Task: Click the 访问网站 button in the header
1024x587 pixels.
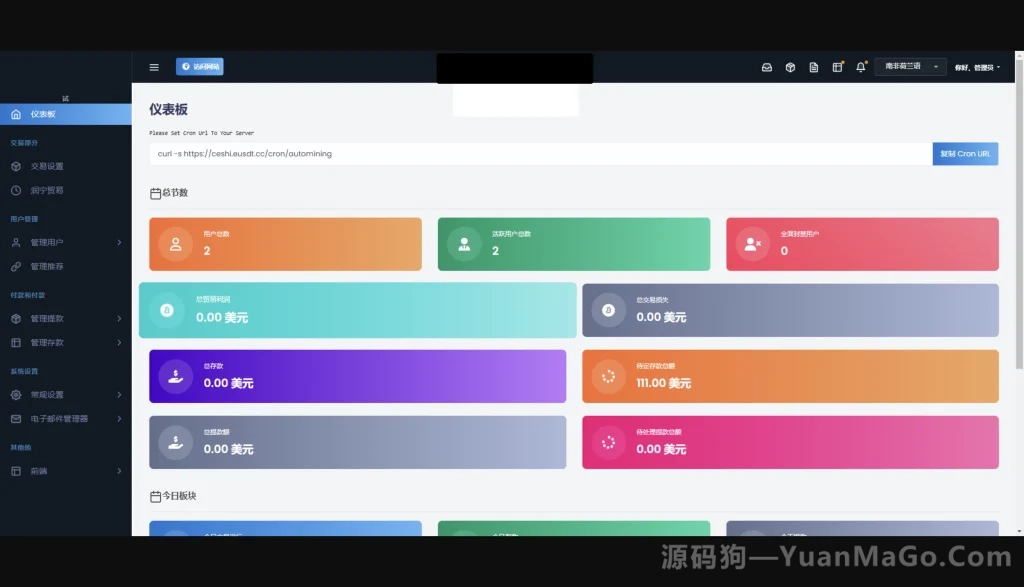Action: 201,66
